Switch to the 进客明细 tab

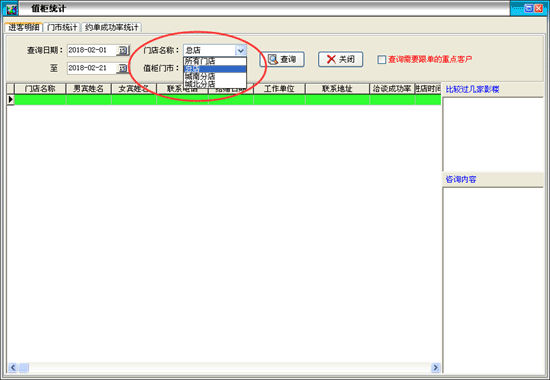coord(24,27)
